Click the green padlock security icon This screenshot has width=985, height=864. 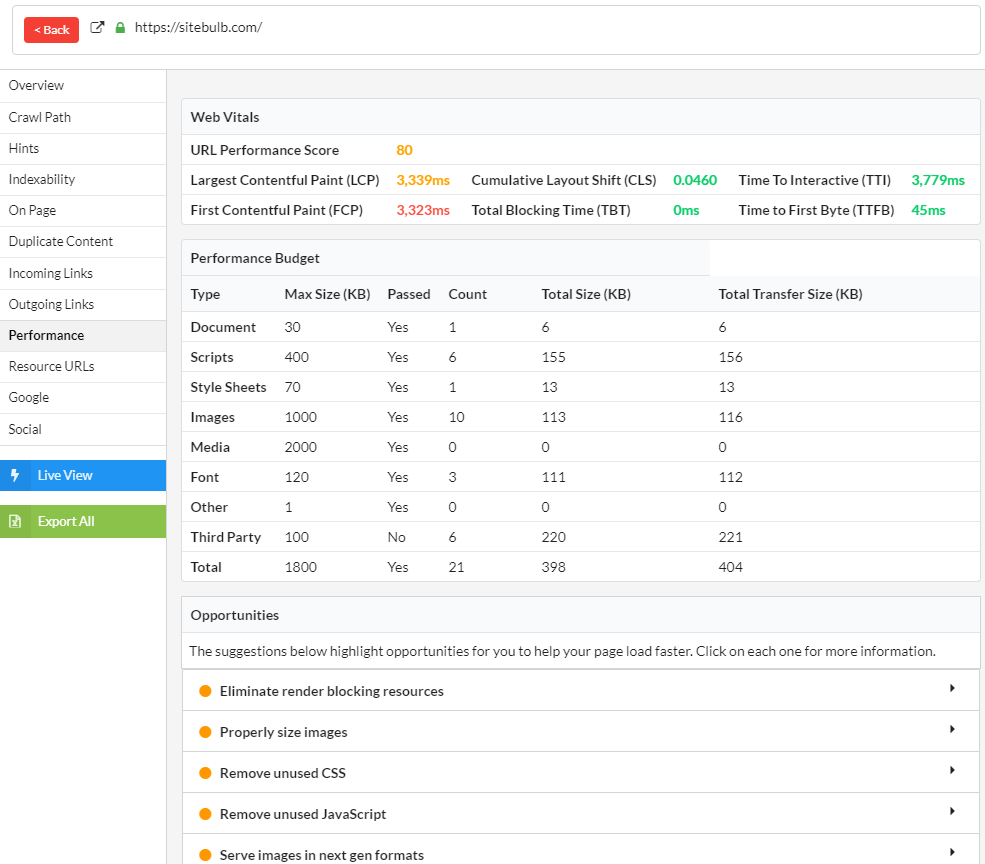120,27
